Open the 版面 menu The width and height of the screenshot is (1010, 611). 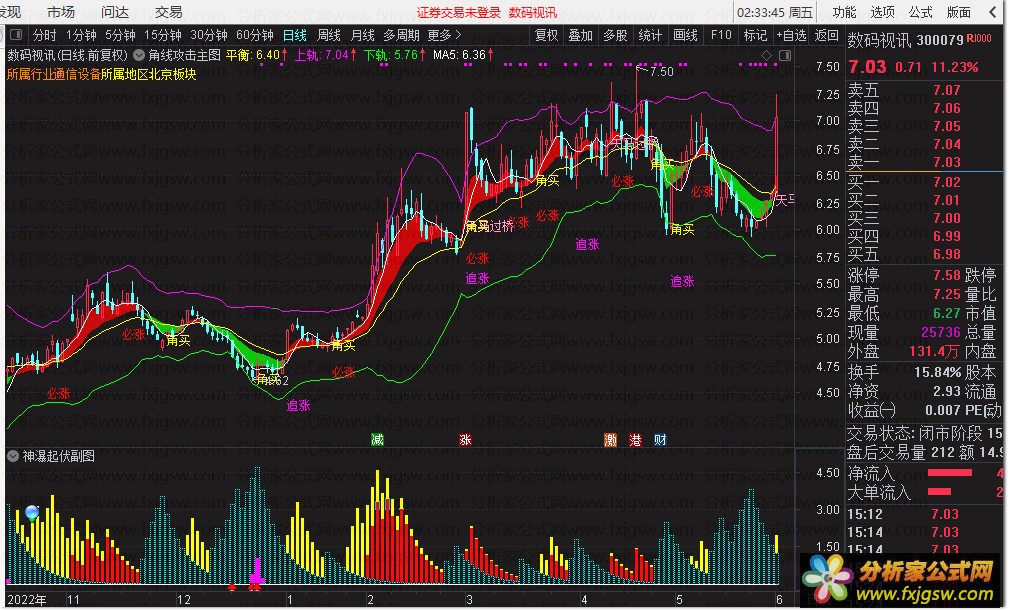[958, 12]
